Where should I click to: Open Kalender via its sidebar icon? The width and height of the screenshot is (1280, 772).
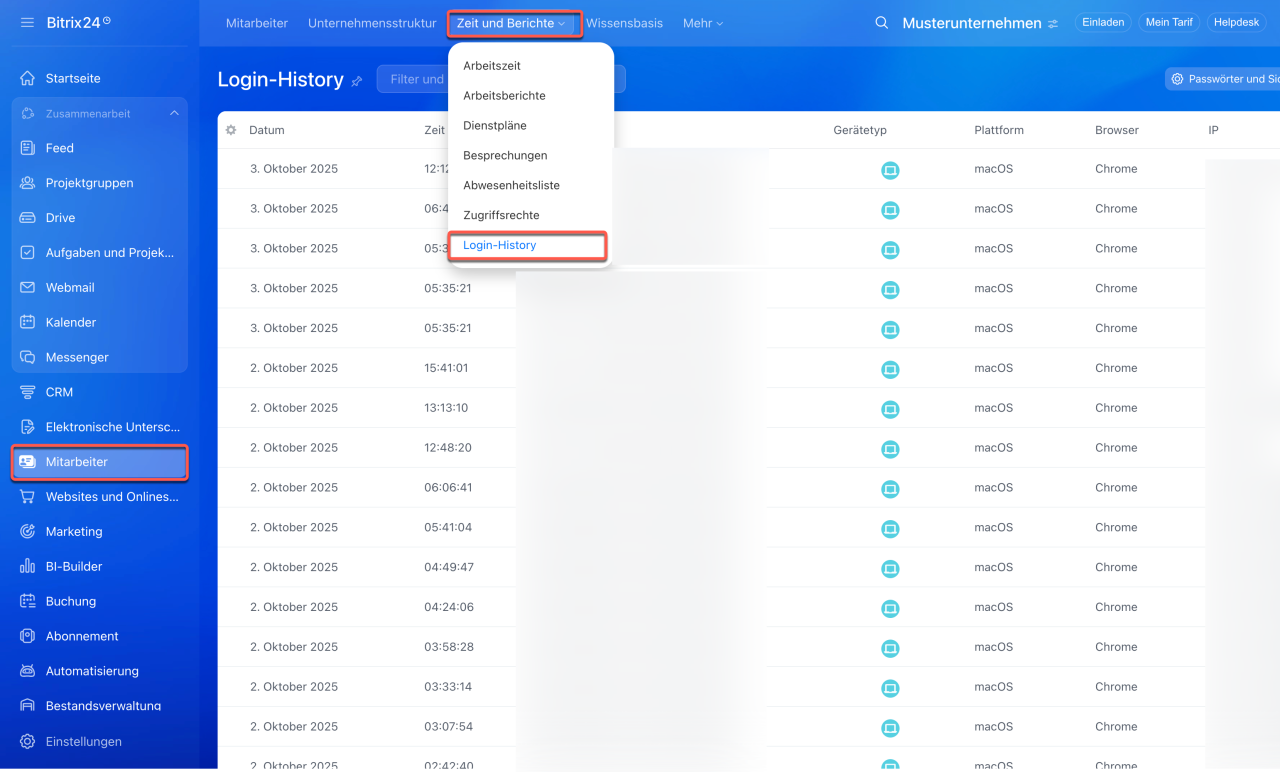(x=28, y=322)
